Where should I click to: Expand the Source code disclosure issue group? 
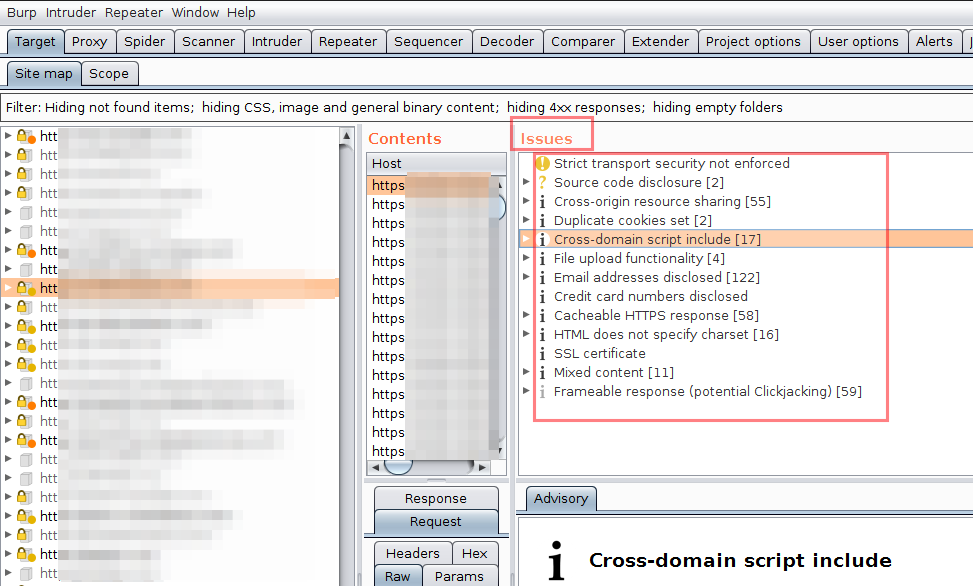click(526, 182)
